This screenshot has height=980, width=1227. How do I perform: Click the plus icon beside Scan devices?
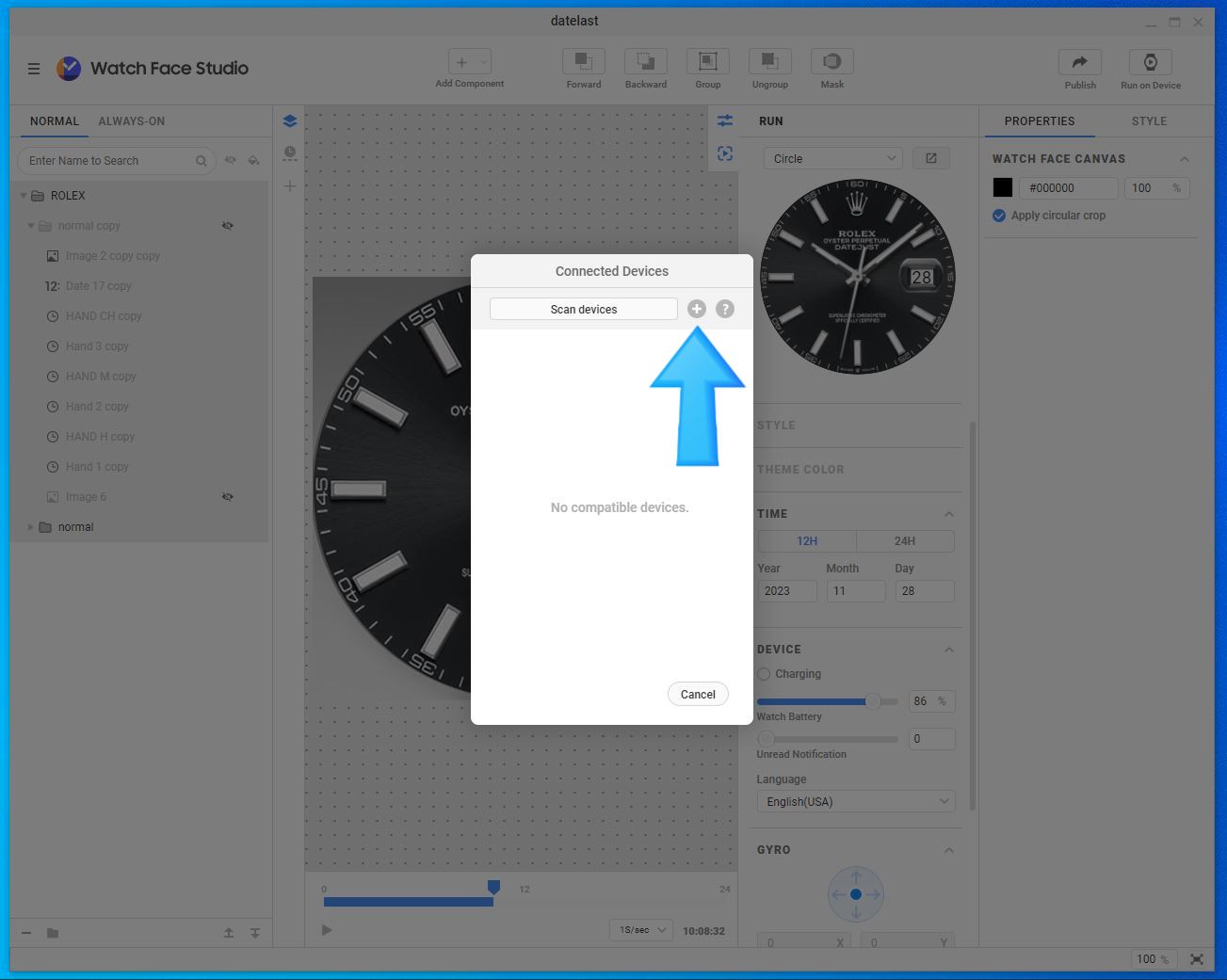[x=696, y=309]
